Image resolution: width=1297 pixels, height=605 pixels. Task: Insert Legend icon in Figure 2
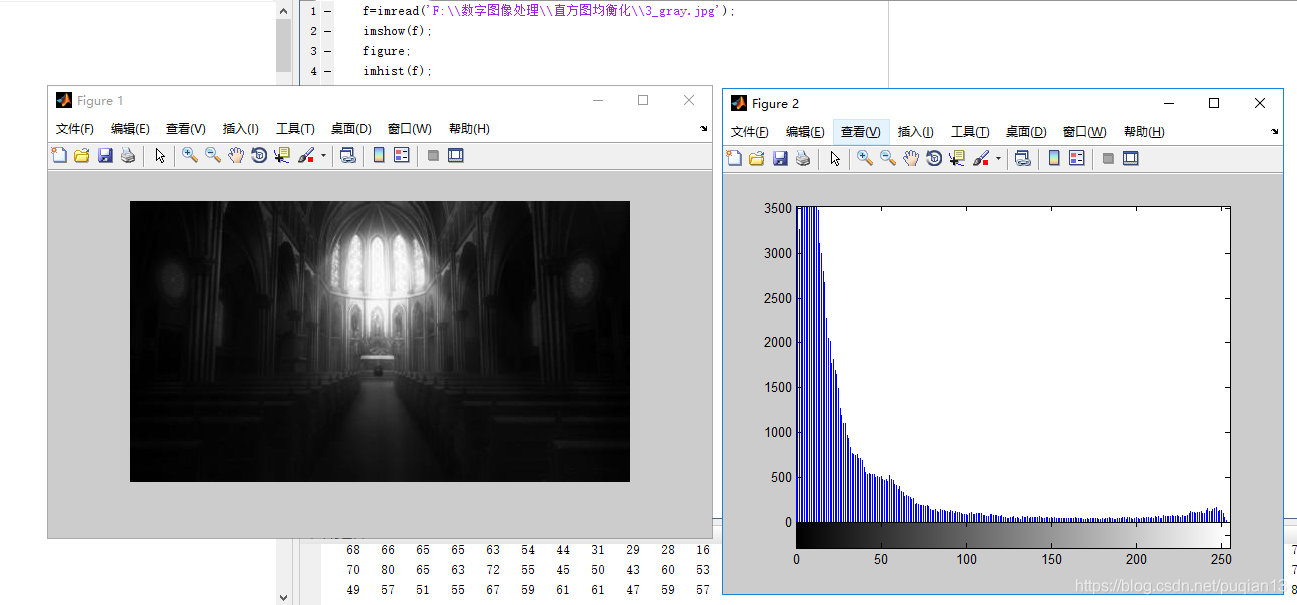pyautogui.click(x=1077, y=158)
